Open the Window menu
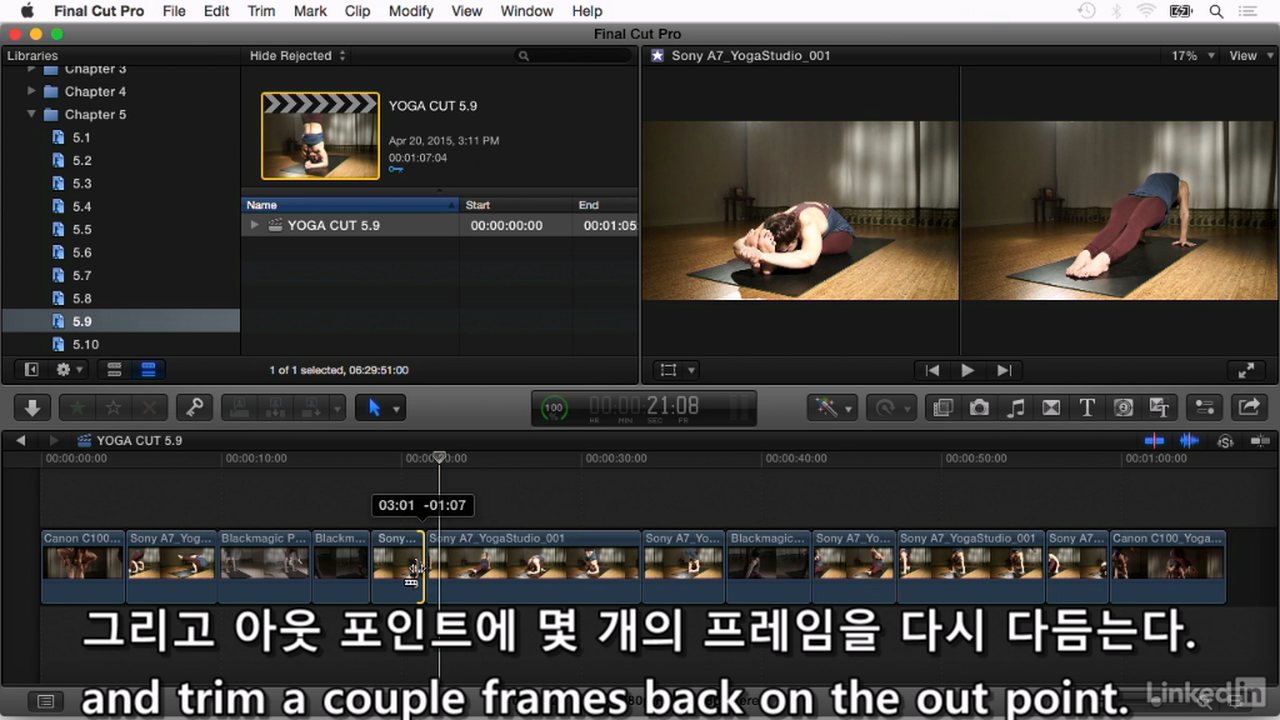The image size is (1280, 720). (x=526, y=11)
